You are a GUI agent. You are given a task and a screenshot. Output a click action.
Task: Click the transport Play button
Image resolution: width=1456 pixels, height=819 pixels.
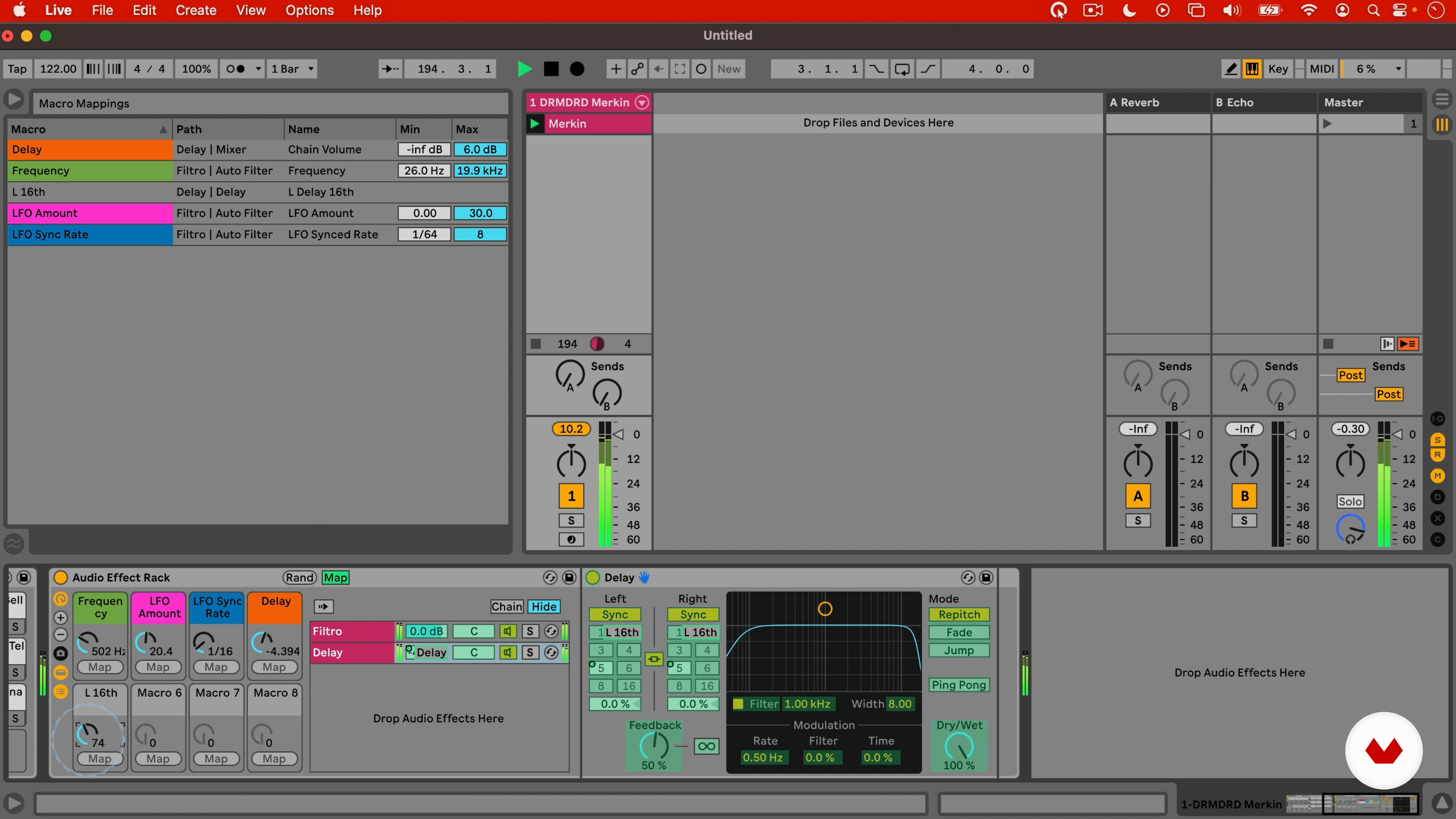tap(524, 69)
